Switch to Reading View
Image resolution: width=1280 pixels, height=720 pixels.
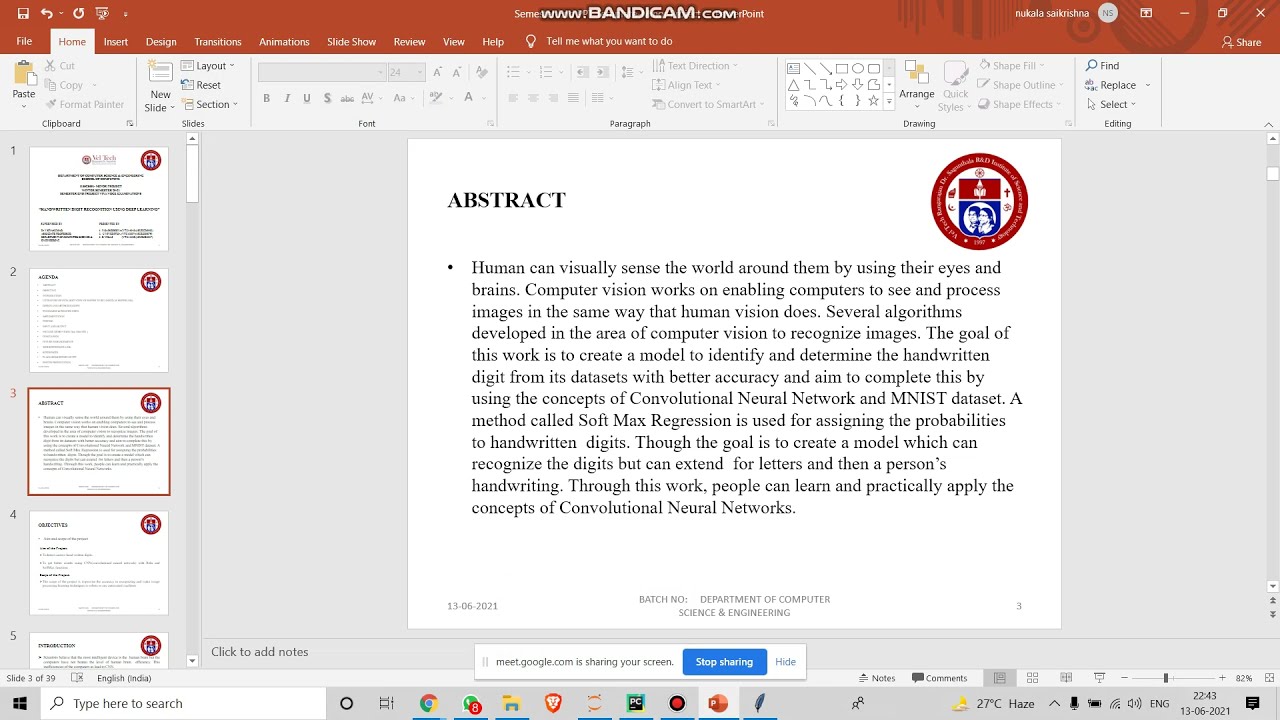coord(1065,678)
